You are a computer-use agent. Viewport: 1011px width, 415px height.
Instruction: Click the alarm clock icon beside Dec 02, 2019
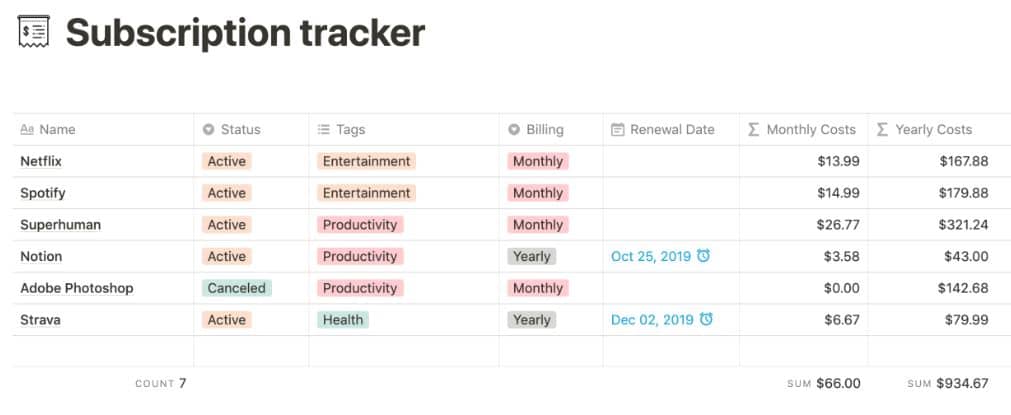706,319
